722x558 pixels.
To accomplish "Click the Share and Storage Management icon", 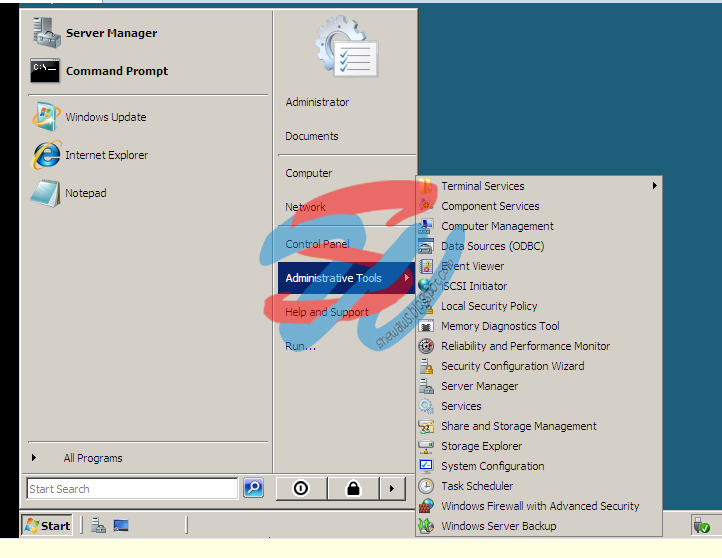I will [x=426, y=426].
